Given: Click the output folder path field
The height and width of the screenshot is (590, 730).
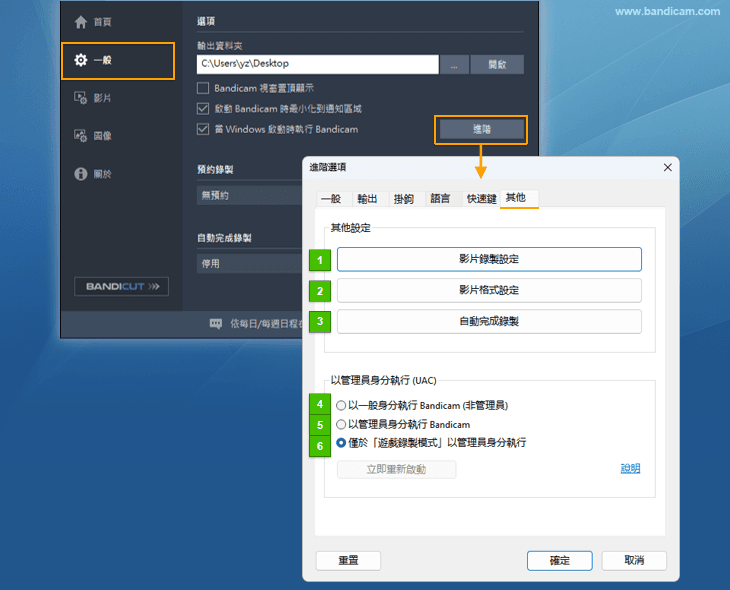Looking at the screenshot, I should pos(318,64).
